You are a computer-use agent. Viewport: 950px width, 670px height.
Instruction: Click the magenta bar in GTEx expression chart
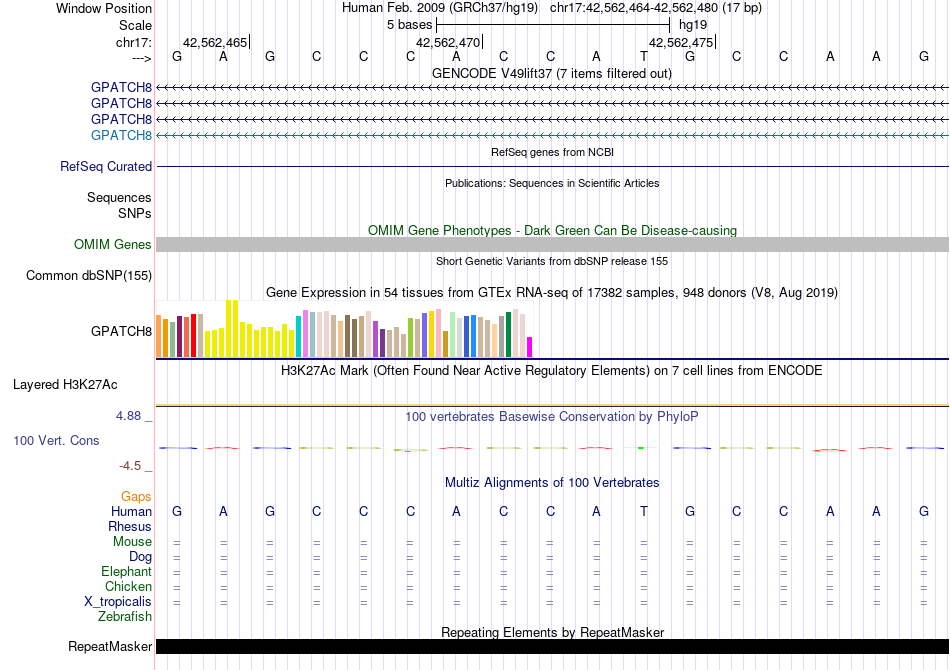(x=530, y=347)
